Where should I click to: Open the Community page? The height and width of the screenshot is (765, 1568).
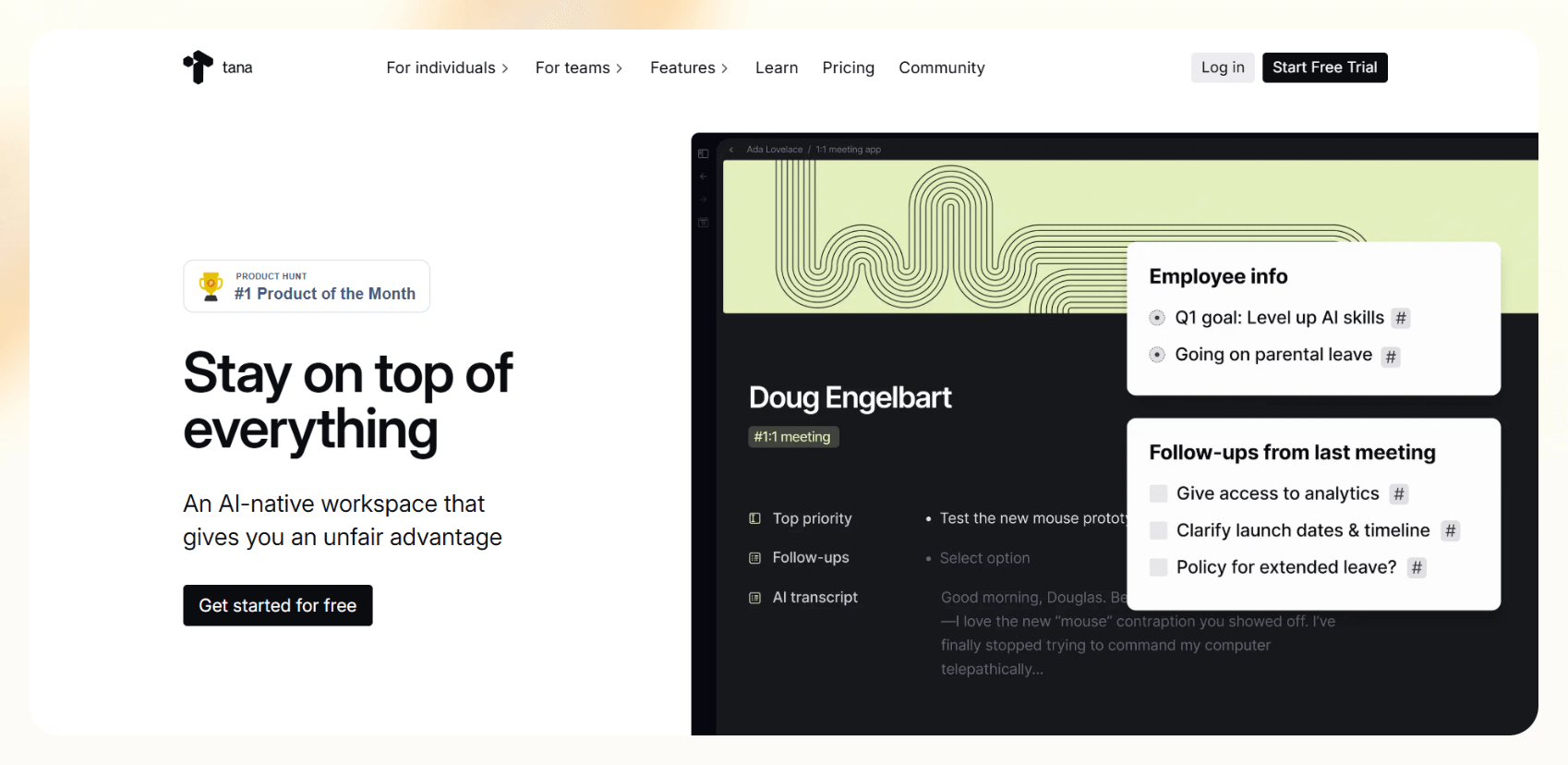[942, 67]
